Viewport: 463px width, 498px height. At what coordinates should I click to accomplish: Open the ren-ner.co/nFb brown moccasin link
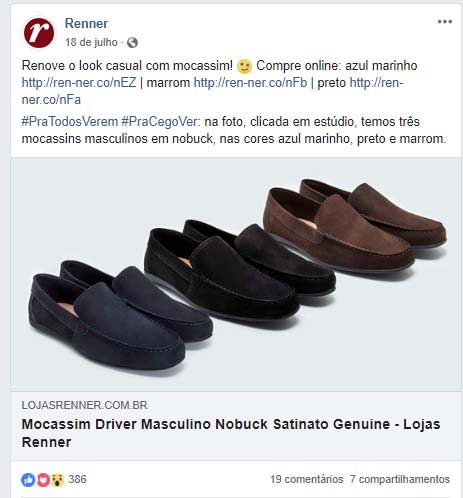pyautogui.click(x=250, y=82)
